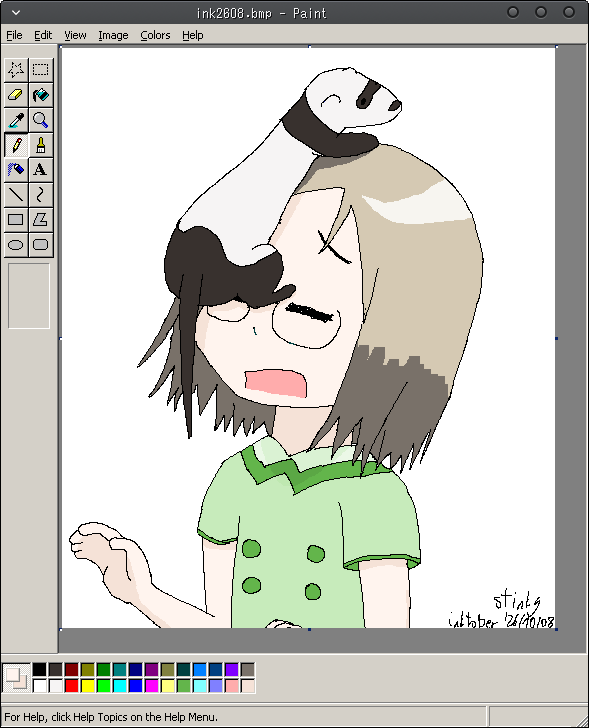Open the window menu chevron in title bar

(x=16, y=13)
